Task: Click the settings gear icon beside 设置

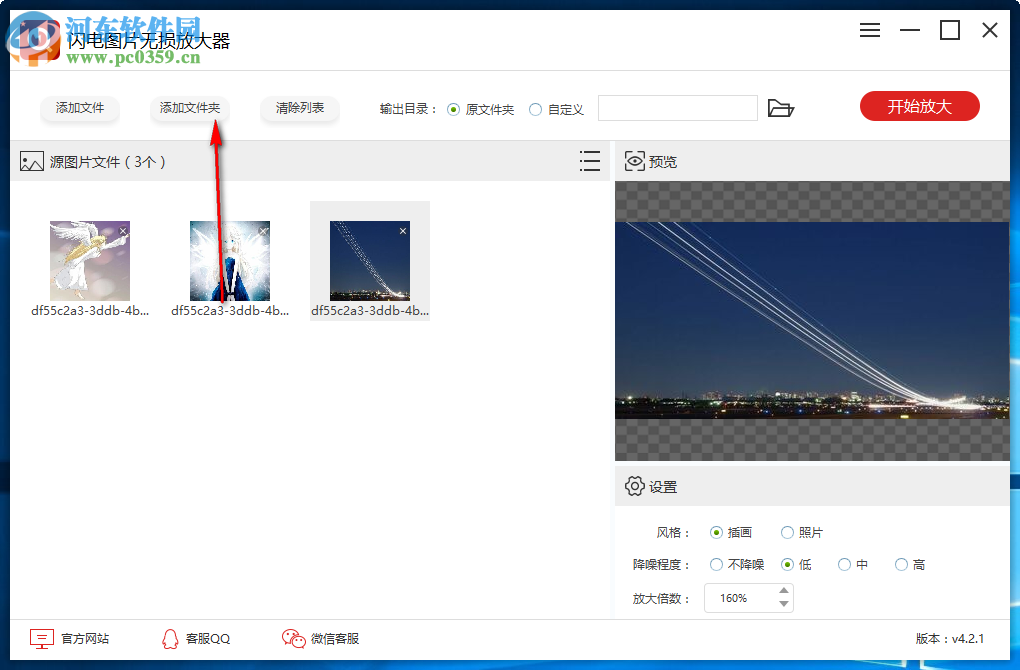Action: click(634, 486)
